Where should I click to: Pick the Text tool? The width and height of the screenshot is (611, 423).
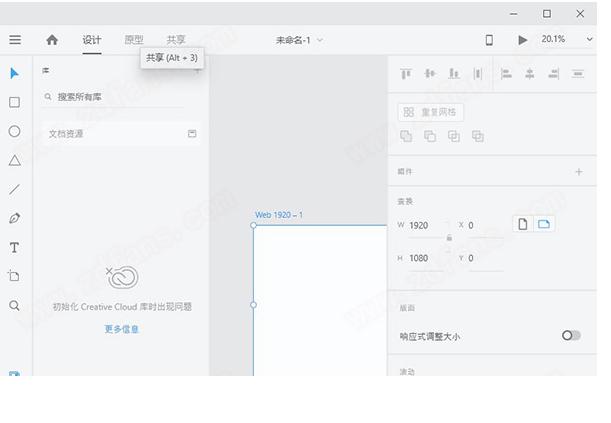14,247
